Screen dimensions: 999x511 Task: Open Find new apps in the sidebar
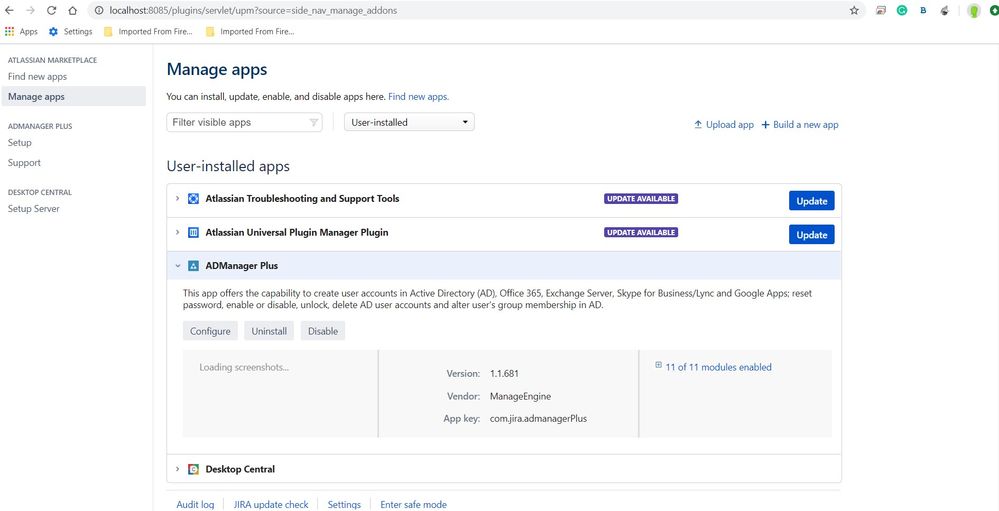pos(37,76)
